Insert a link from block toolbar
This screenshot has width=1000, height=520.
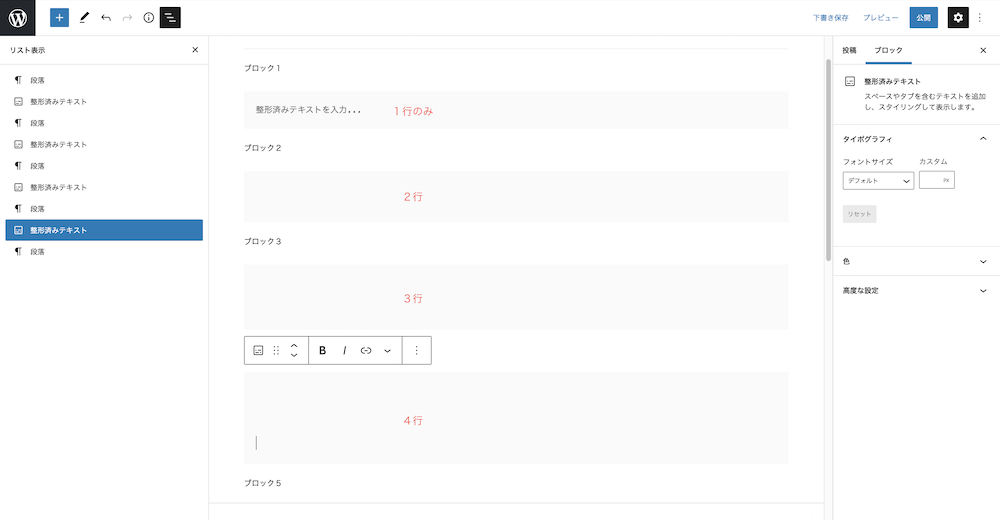point(366,350)
